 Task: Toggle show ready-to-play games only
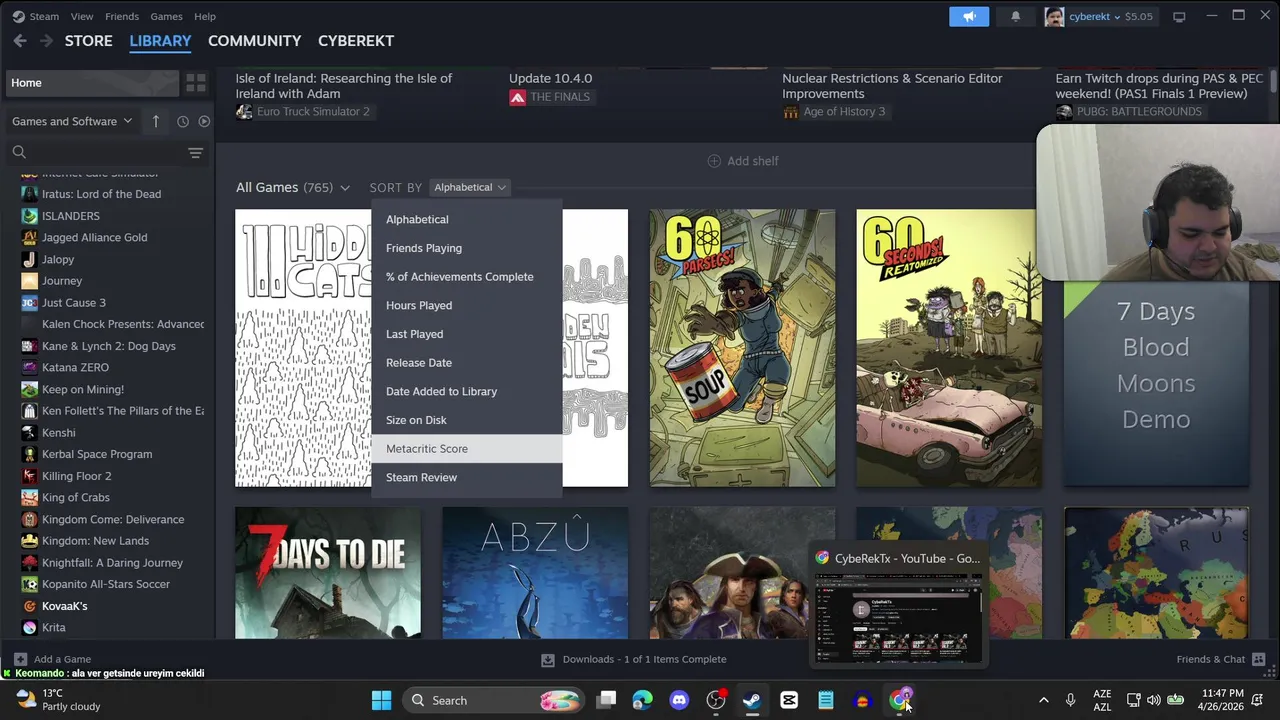click(x=204, y=121)
